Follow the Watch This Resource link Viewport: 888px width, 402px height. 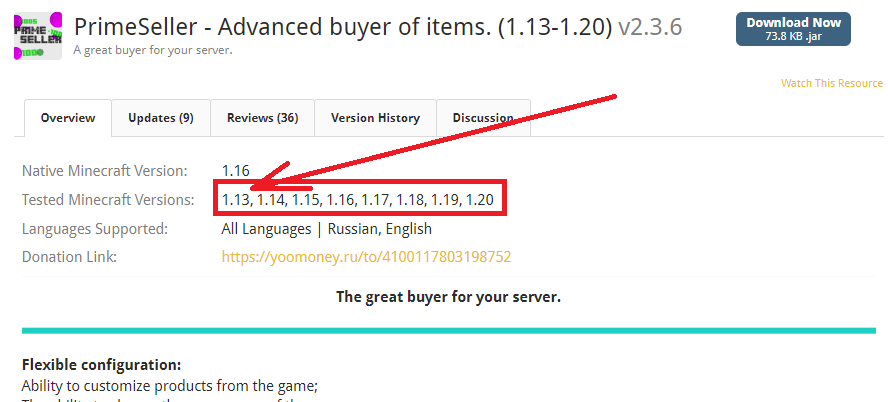(832, 83)
